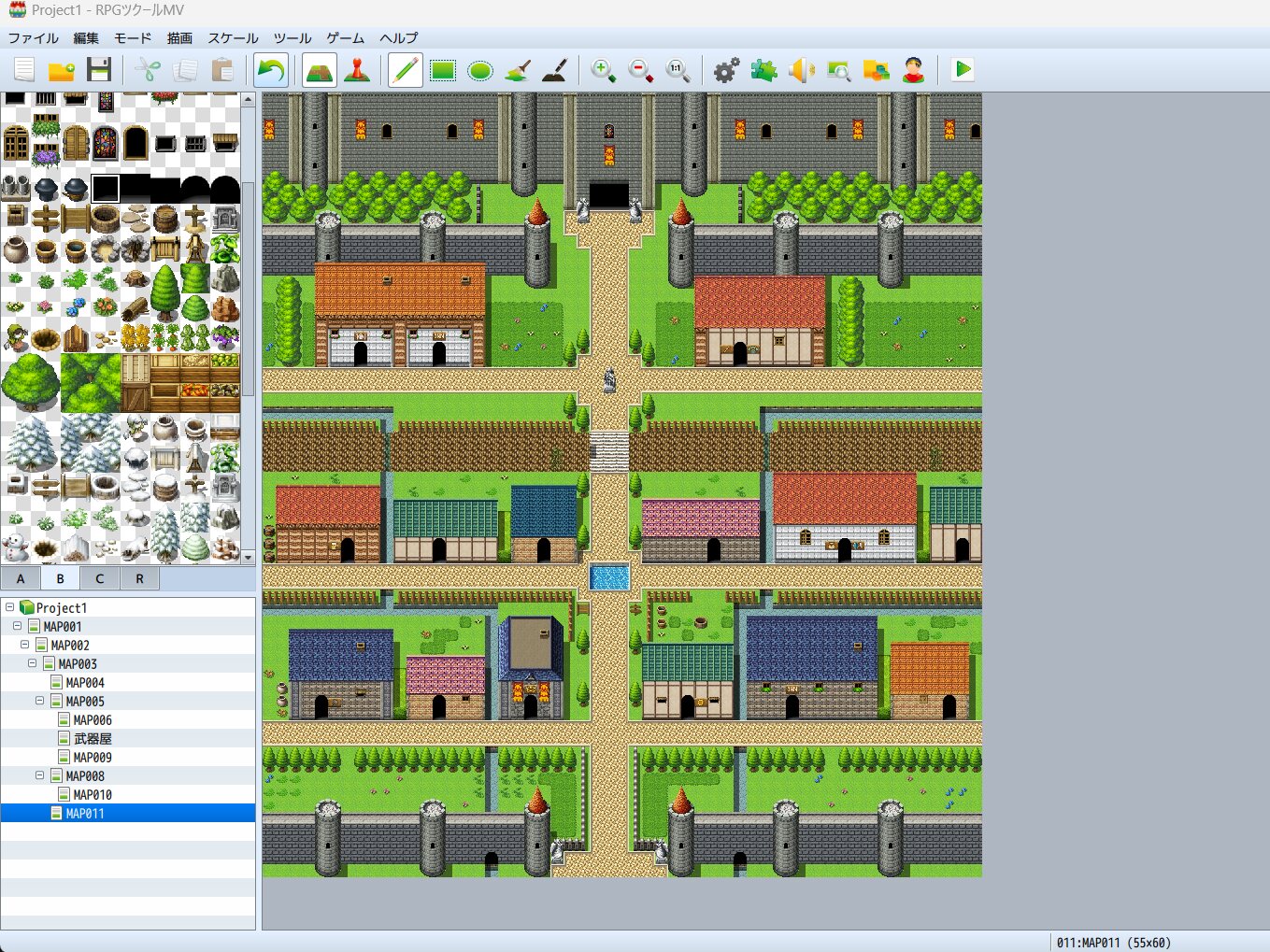Open the Database gear icon
1270x952 pixels.
click(726, 70)
